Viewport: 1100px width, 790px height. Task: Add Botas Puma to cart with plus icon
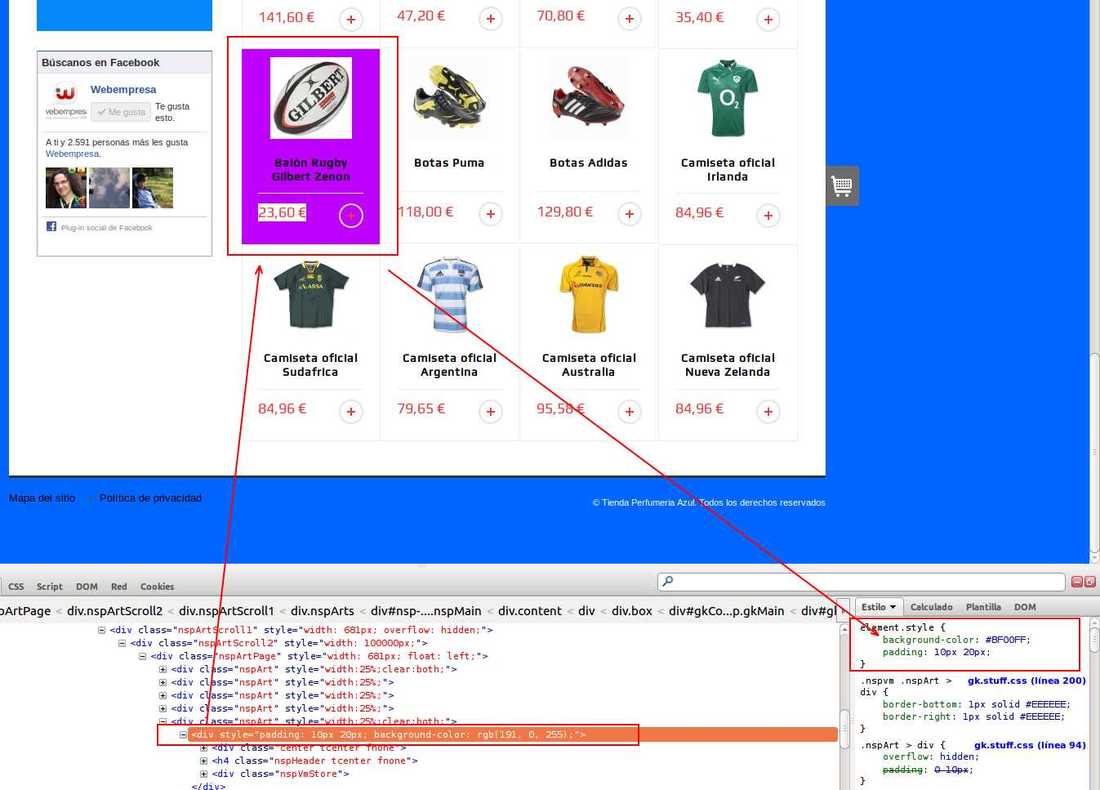tap(490, 214)
